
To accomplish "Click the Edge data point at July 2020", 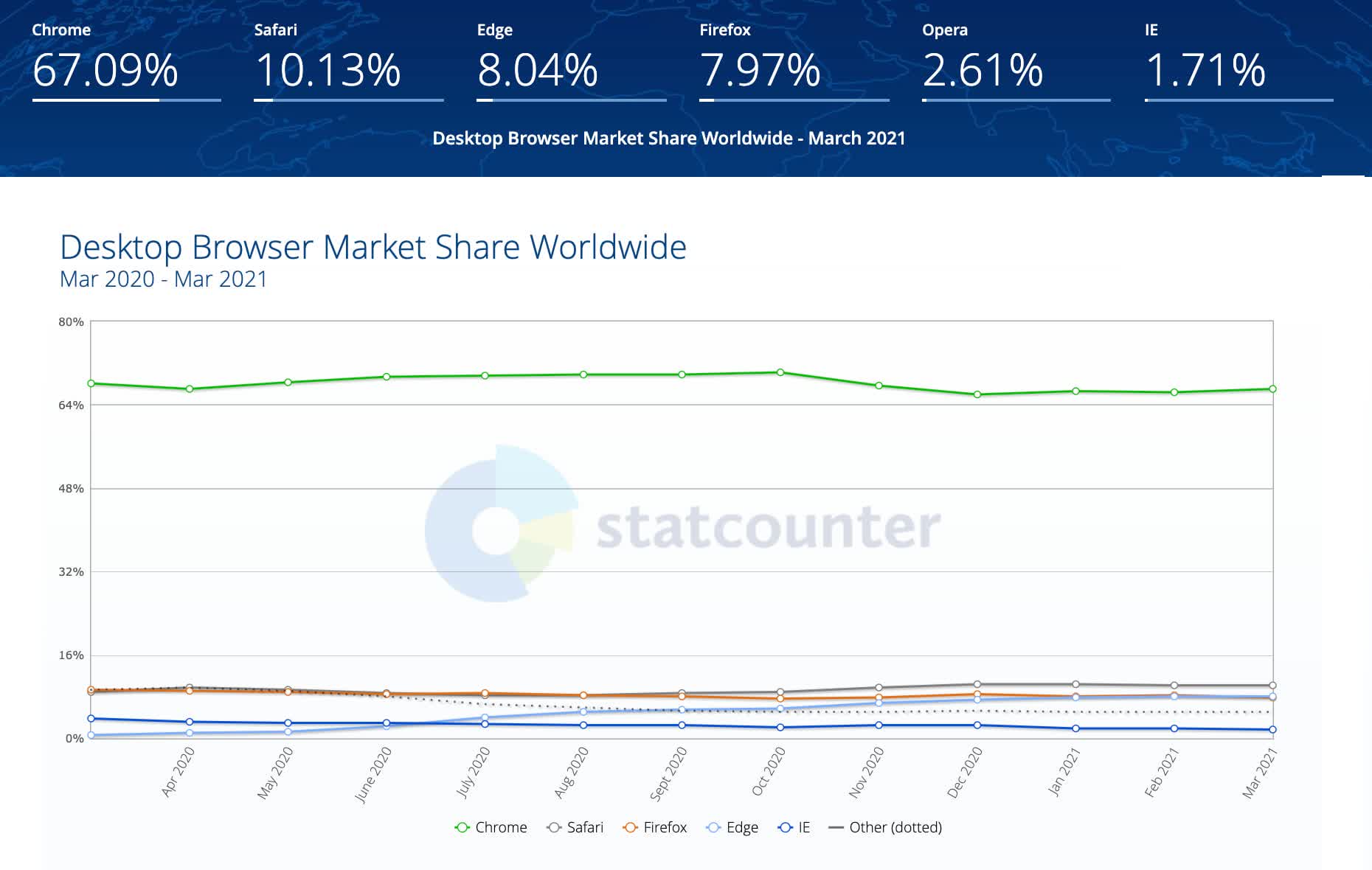I will [485, 717].
